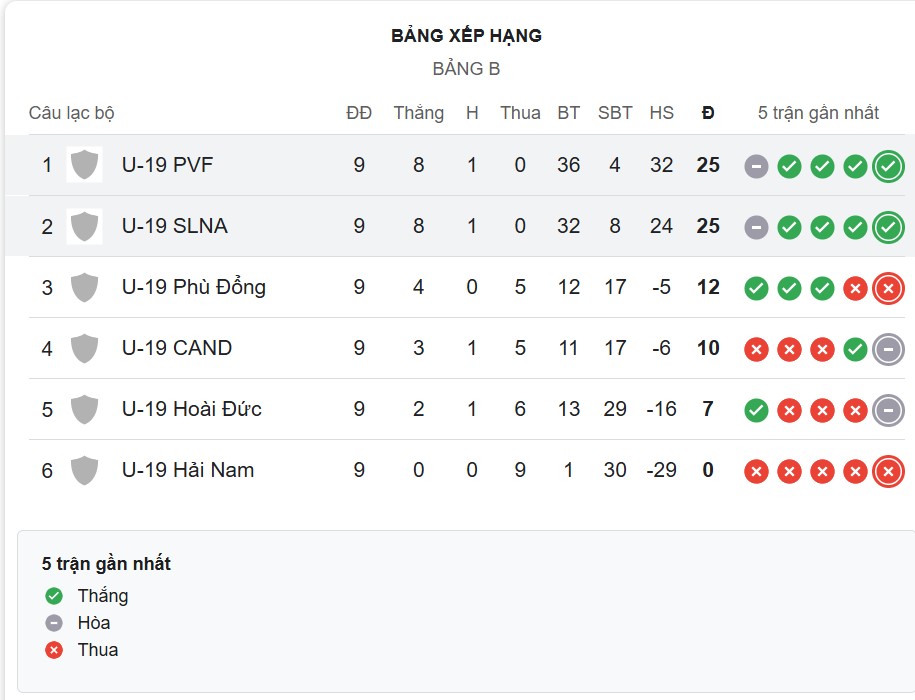Click the red loss icon ending Phù Đổng's form
Screen dimensions: 915x700
pos(886,287)
